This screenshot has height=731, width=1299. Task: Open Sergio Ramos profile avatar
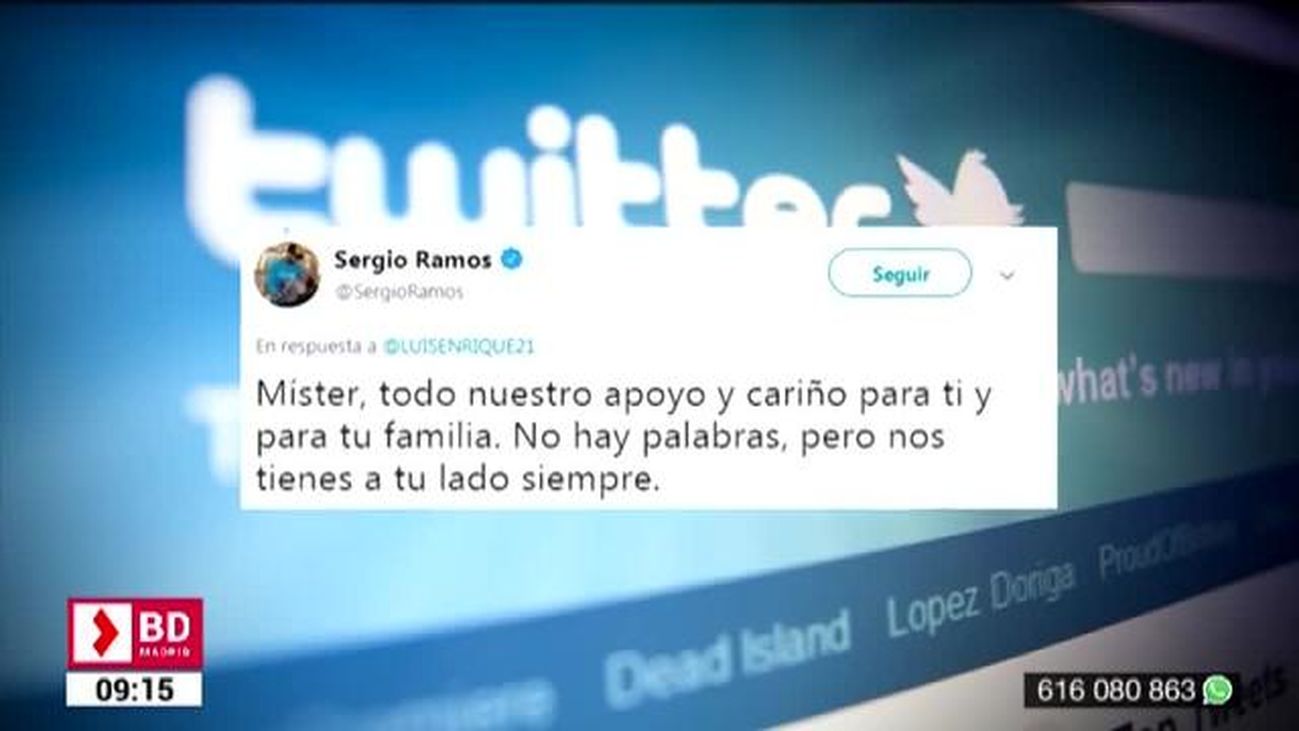click(287, 274)
